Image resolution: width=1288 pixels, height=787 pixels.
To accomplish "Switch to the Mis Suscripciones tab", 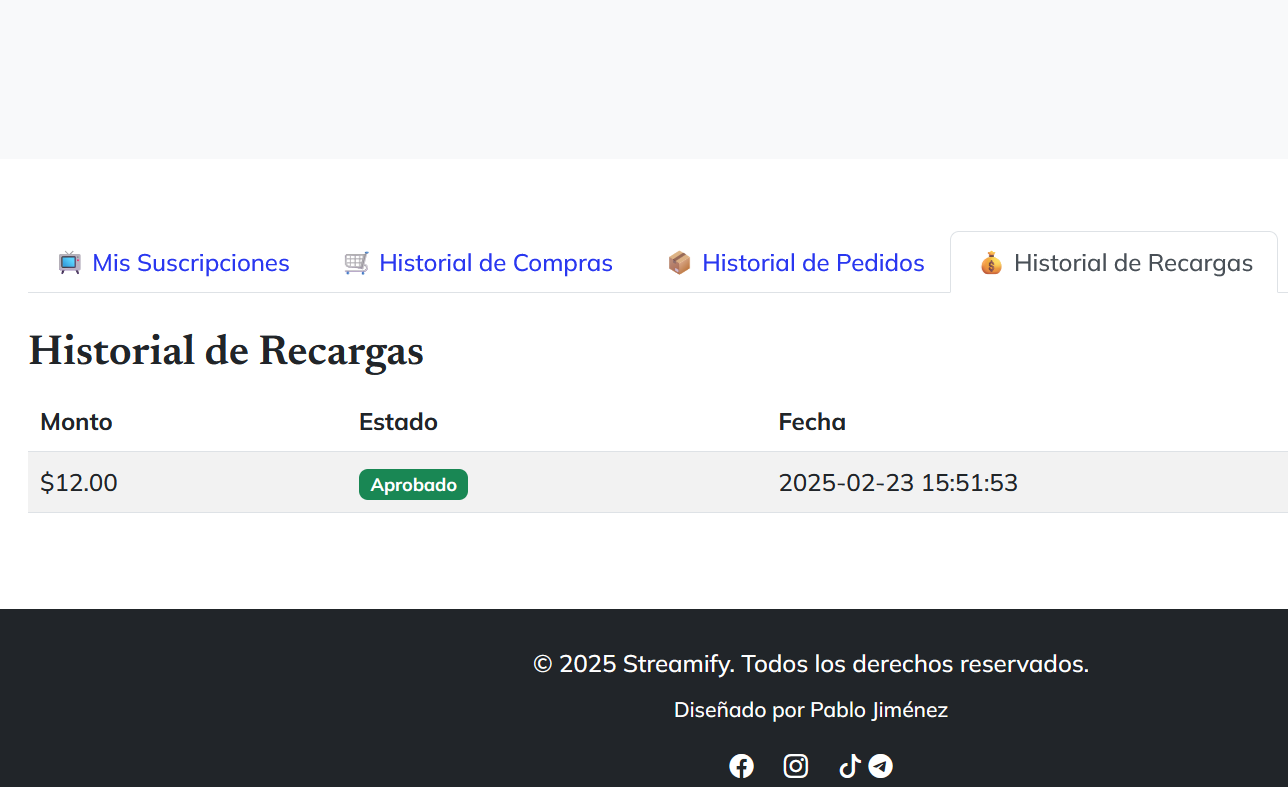I will (174, 262).
